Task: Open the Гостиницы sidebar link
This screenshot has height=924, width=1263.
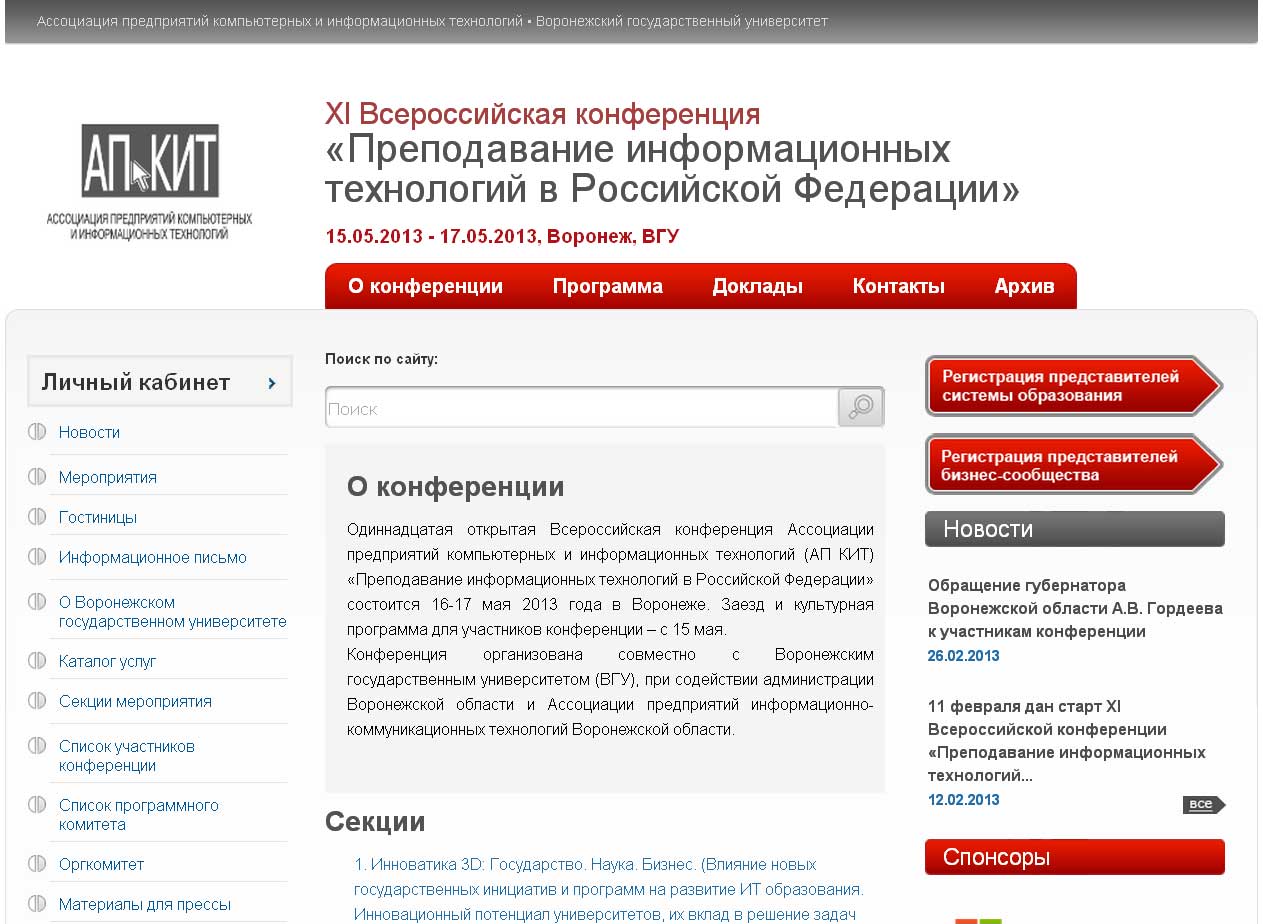Action: click(x=98, y=517)
